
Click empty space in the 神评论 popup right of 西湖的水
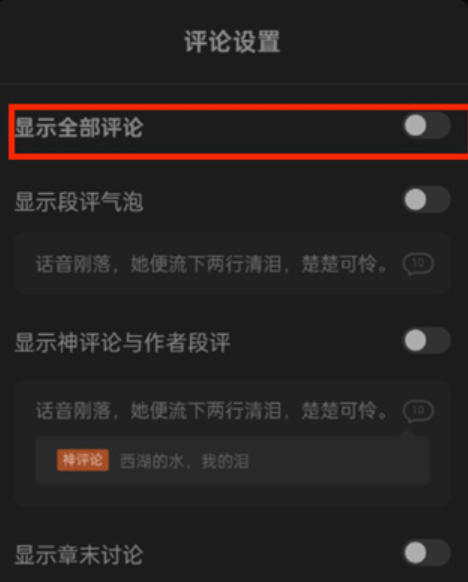coord(338,461)
